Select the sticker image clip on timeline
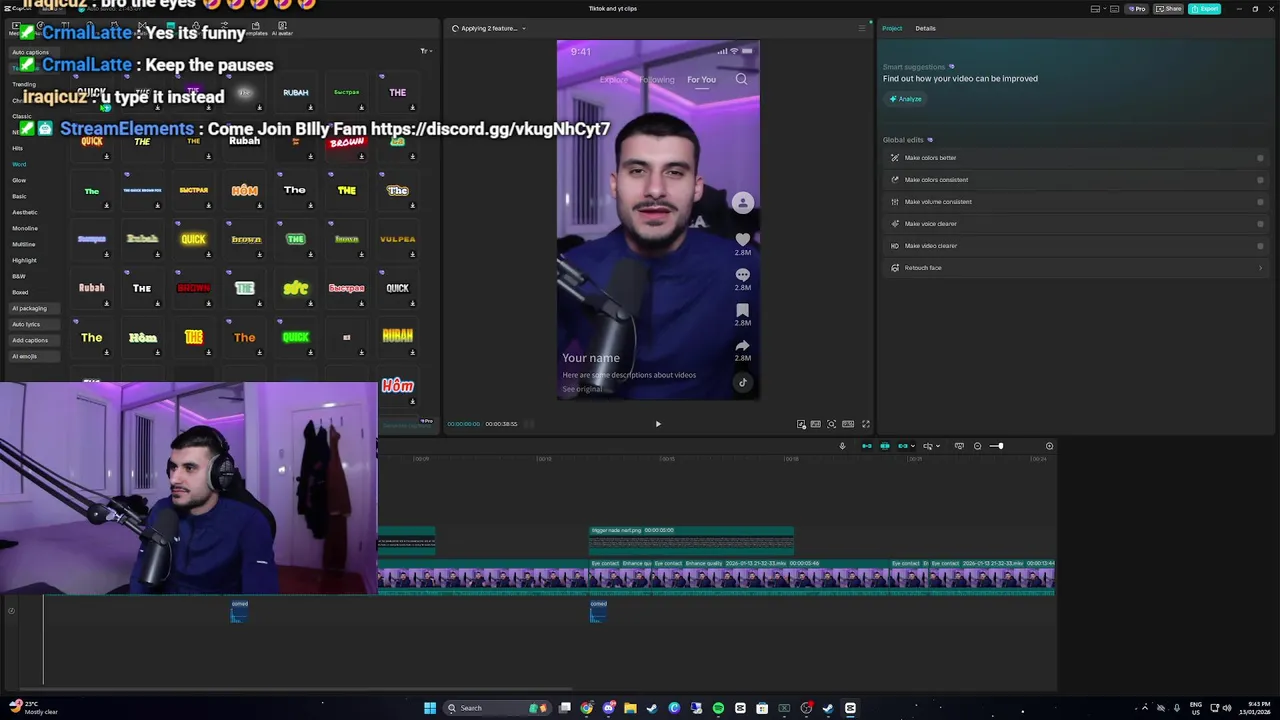1280x720 pixels. pos(691,541)
